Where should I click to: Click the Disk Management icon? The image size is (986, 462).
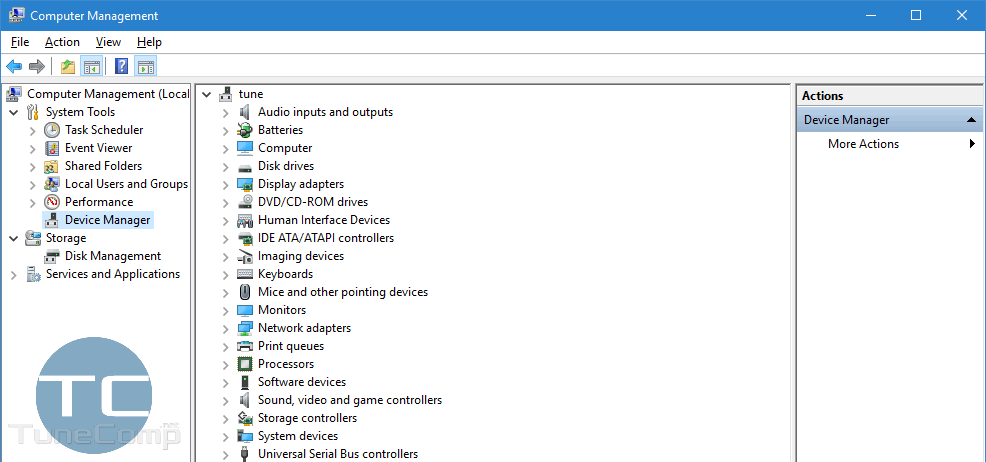[x=52, y=256]
